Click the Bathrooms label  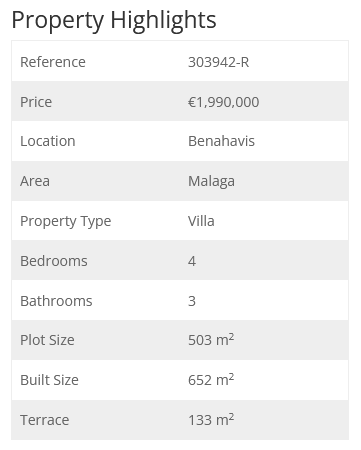[x=56, y=301]
